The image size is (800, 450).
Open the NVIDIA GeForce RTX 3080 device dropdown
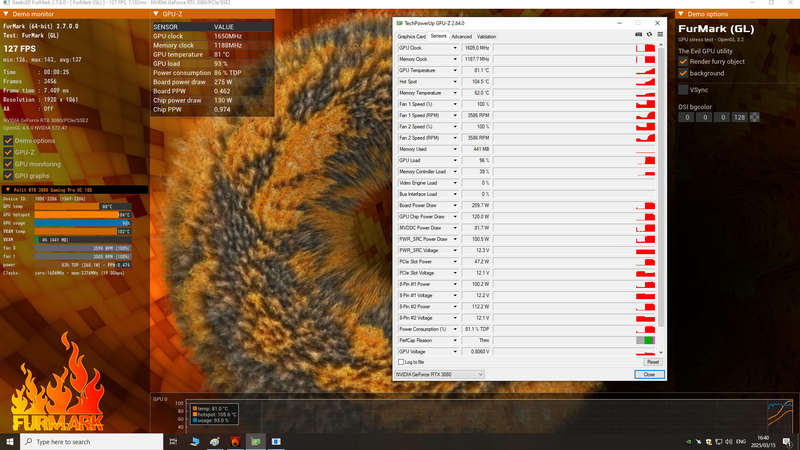tap(439, 374)
